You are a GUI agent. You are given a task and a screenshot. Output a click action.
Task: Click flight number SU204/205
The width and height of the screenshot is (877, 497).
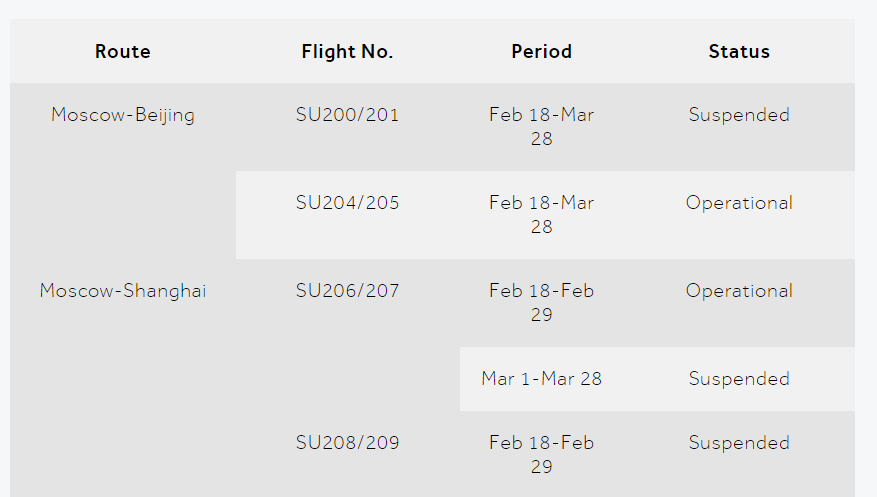click(x=347, y=202)
